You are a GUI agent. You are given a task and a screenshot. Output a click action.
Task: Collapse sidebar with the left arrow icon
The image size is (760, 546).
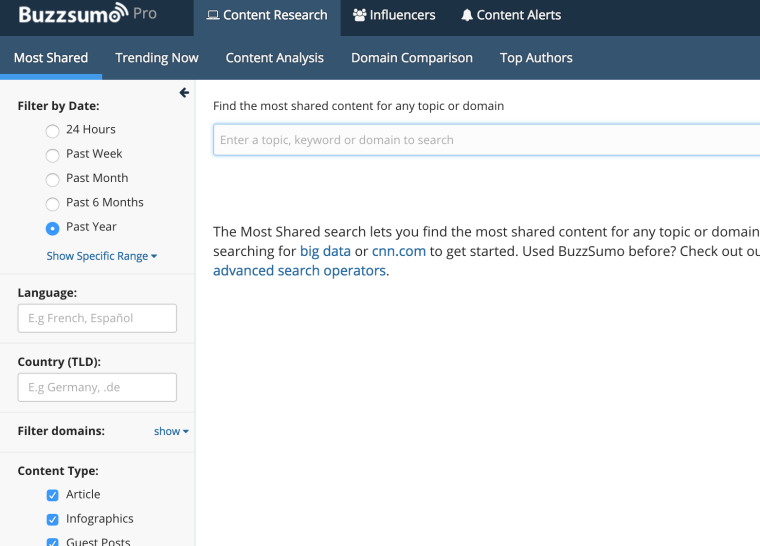[184, 93]
